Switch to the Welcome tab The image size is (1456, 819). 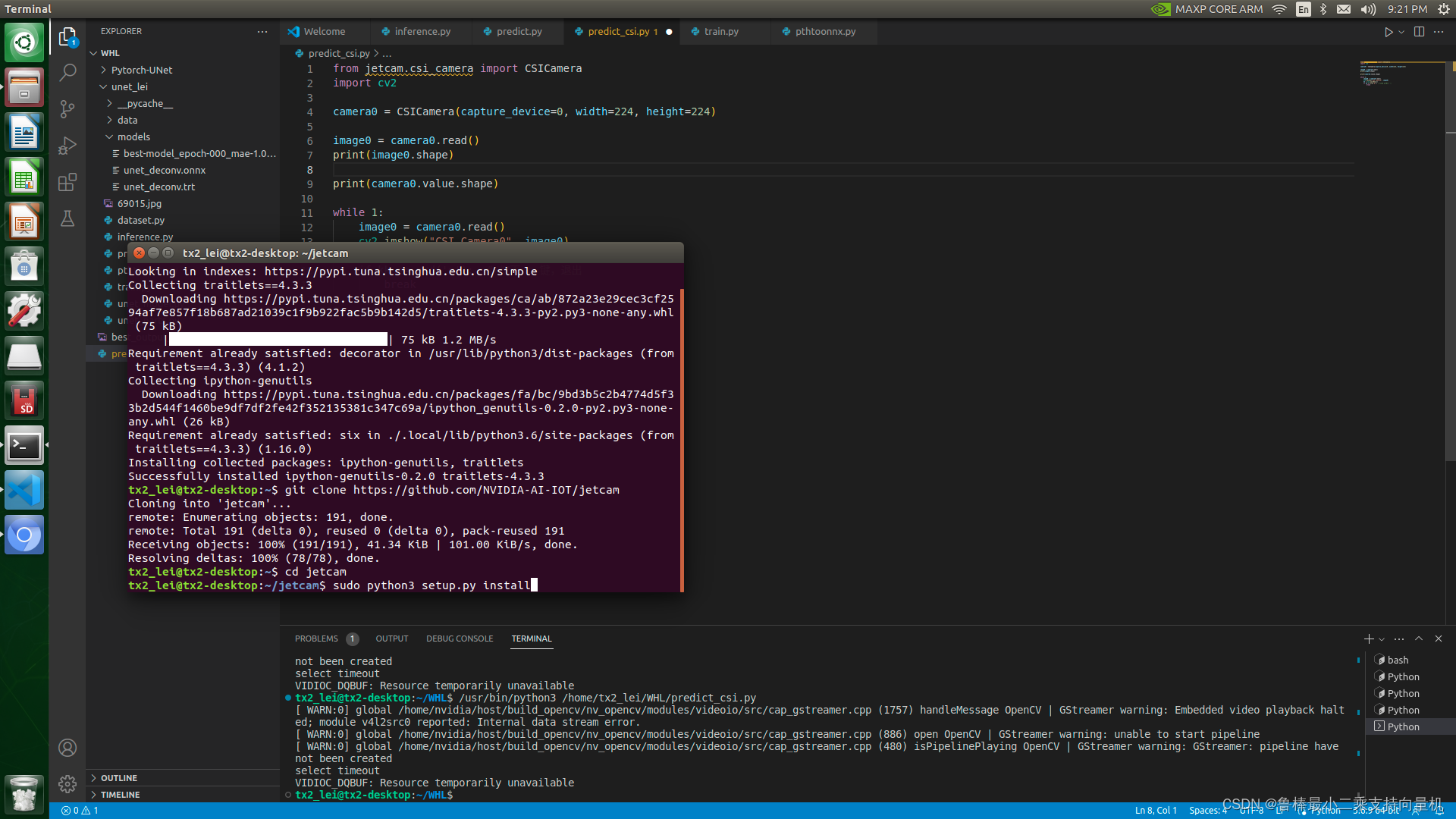click(324, 31)
